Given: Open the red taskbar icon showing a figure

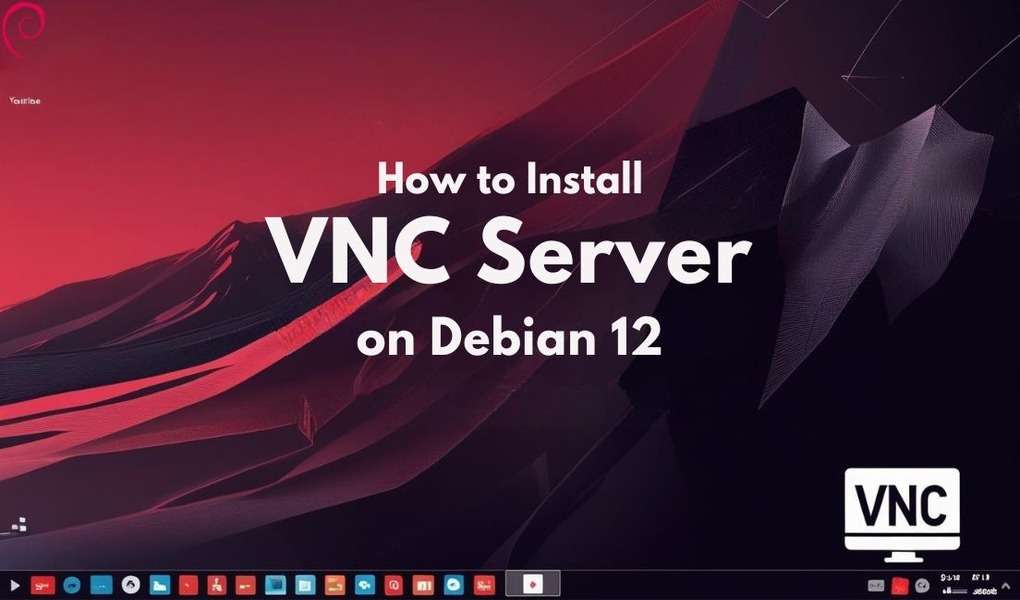Looking at the screenshot, I should coord(217,586).
